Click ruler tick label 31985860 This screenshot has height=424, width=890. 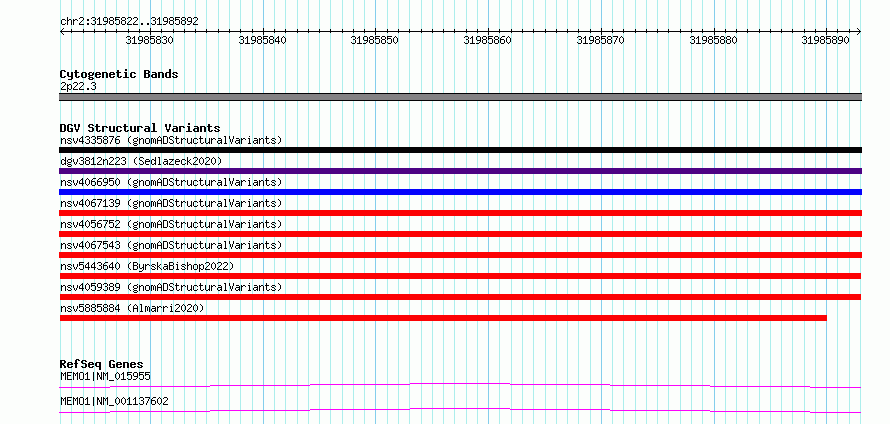coord(488,40)
